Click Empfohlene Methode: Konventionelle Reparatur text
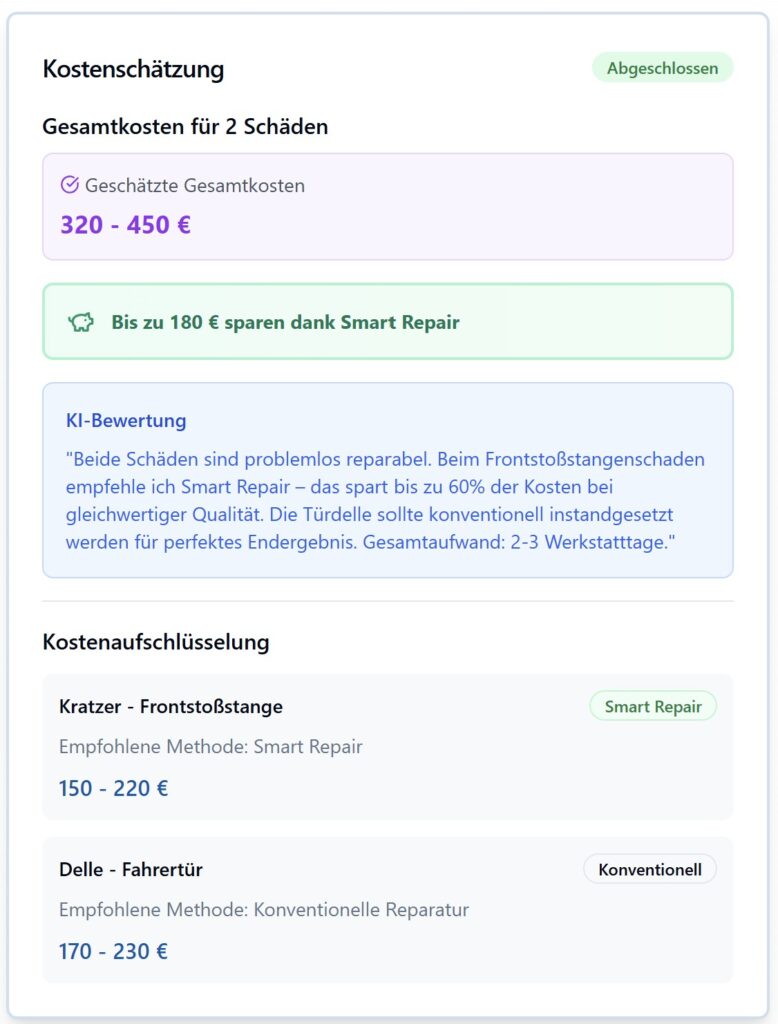This screenshot has width=778, height=1024. point(264,910)
